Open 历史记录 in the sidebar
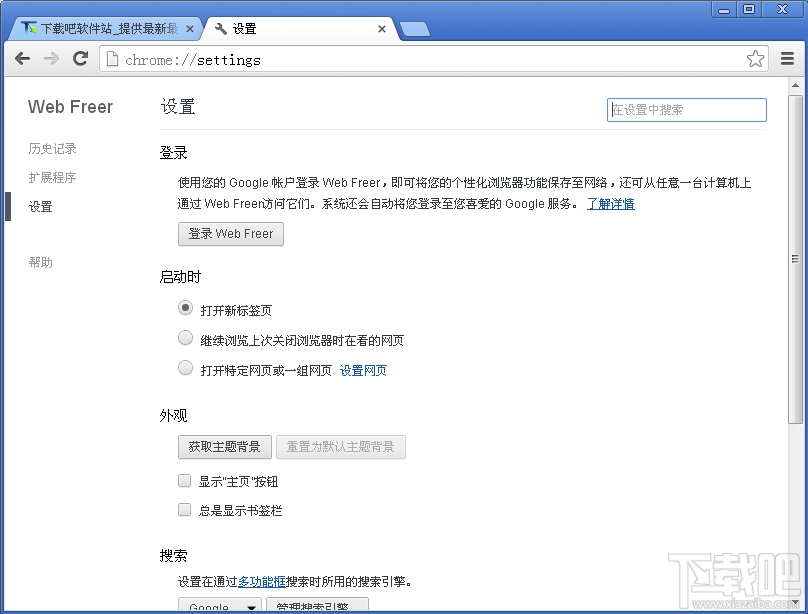808x614 pixels. coord(52,149)
